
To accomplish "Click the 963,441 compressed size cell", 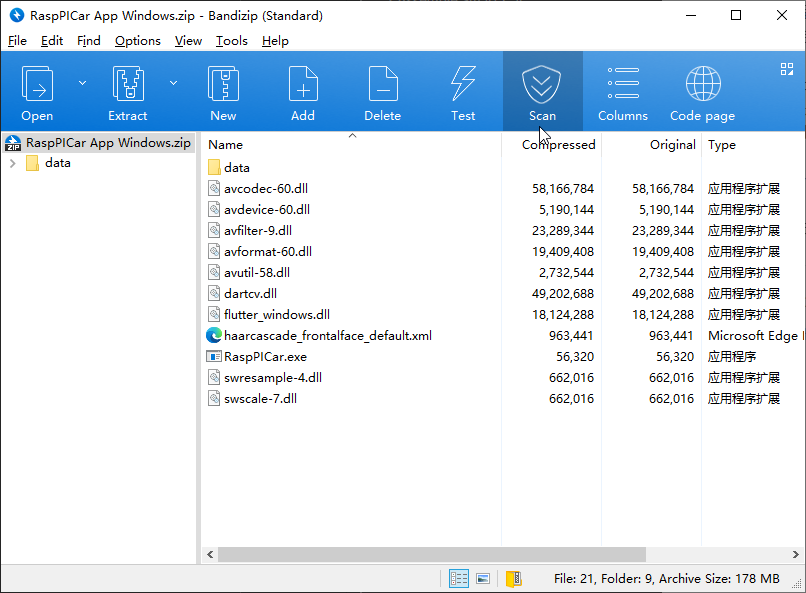I will click(x=571, y=336).
